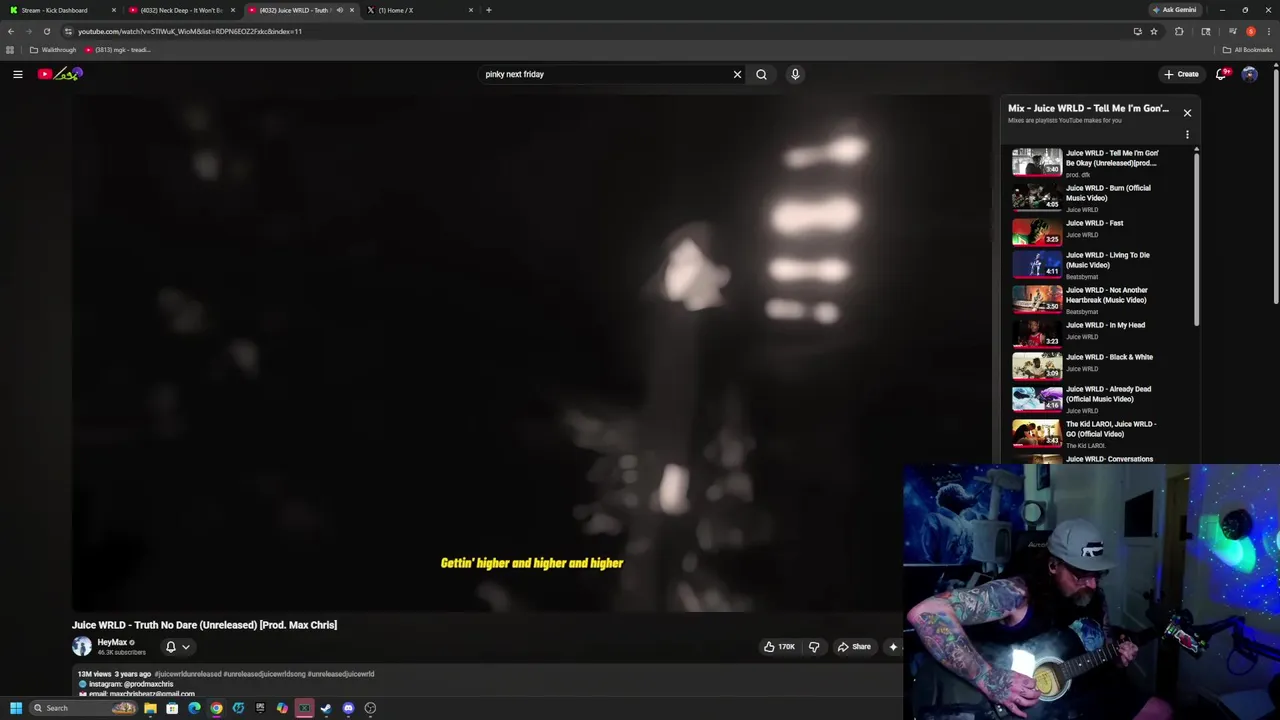The height and width of the screenshot is (720, 1280).
Task: Click Ask Gemini in Chrome
Action: click(x=1174, y=10)
